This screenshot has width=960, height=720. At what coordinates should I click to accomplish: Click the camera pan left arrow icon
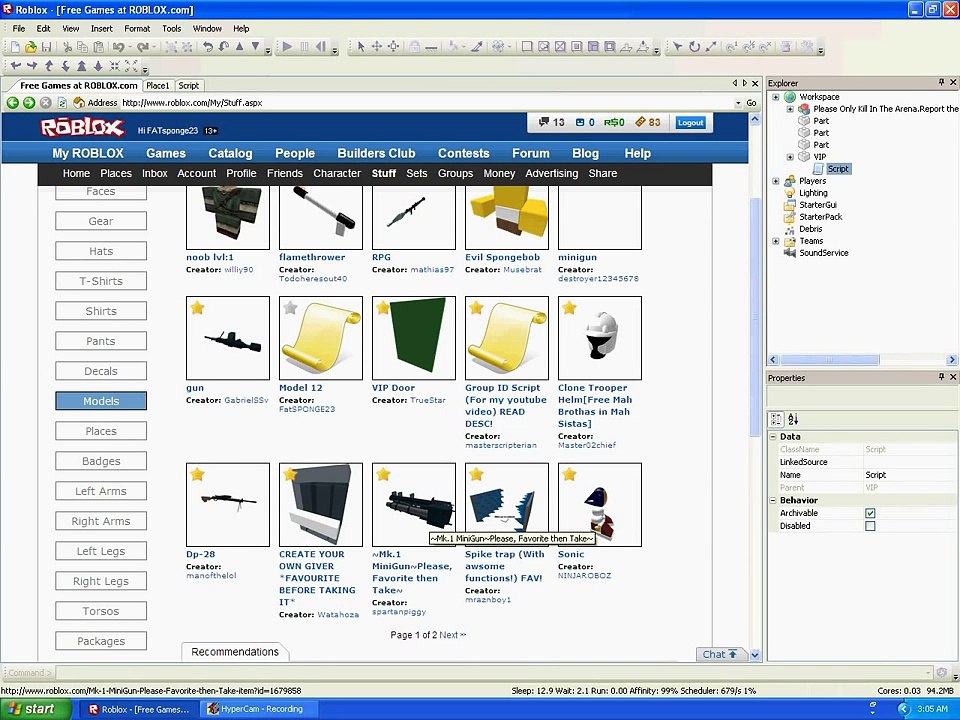tap(15, 66)
